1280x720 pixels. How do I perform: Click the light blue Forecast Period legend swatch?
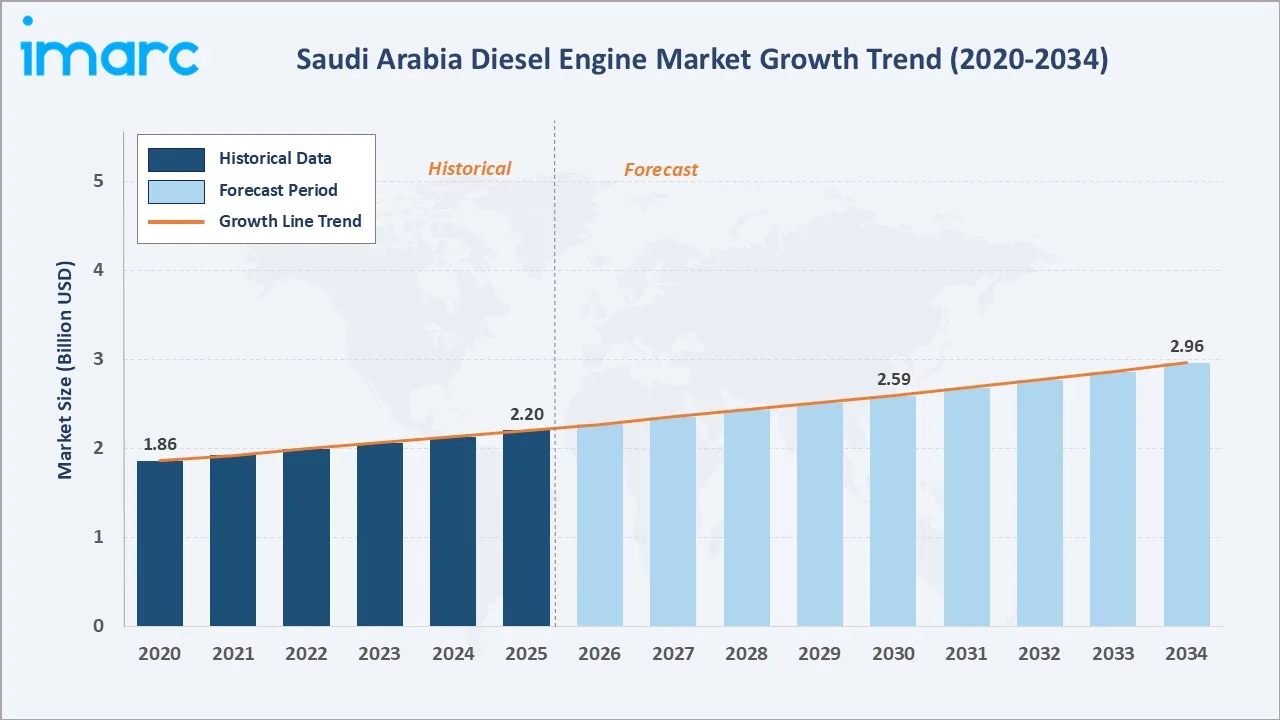[x=176, y=190]
